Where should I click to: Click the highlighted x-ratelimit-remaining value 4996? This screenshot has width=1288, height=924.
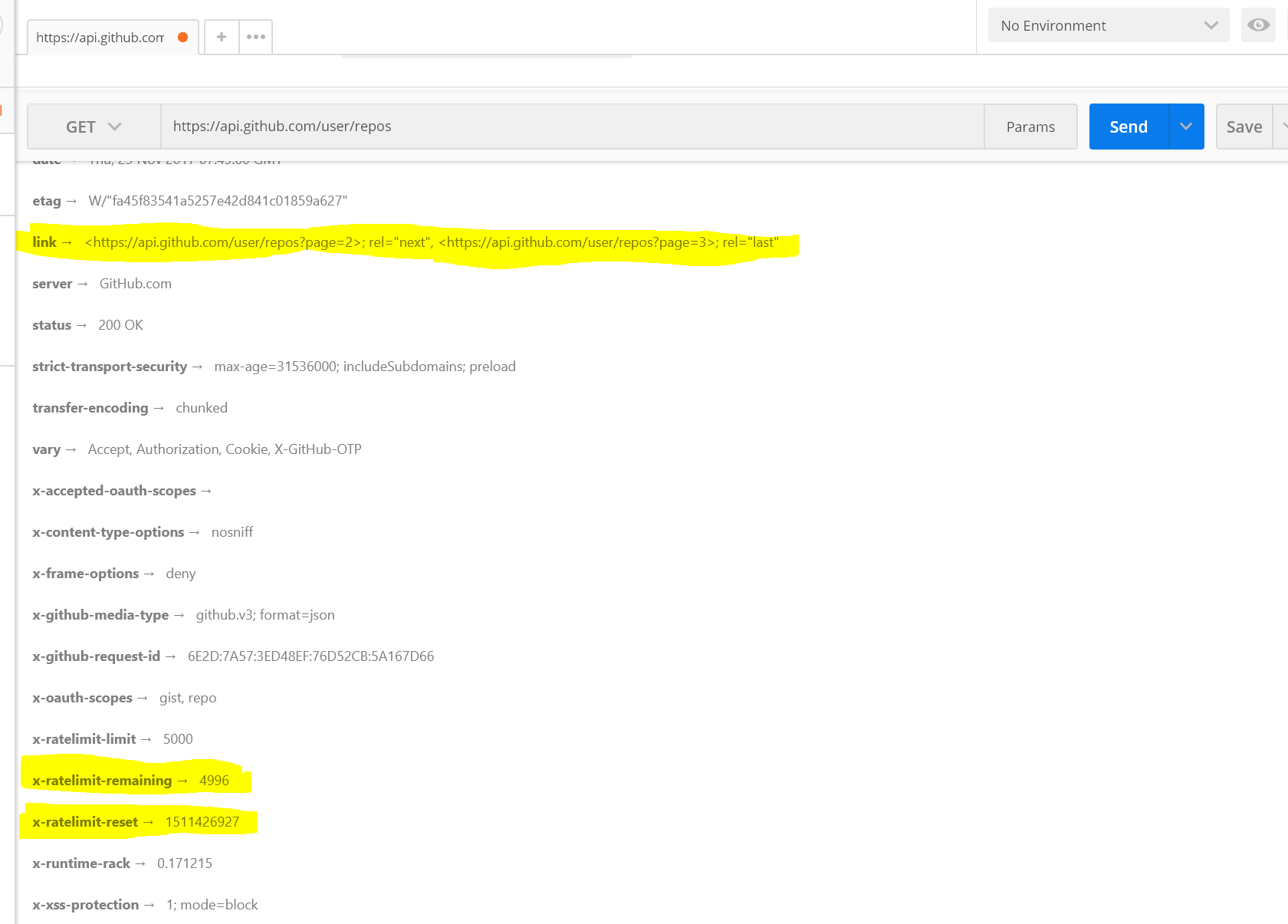coord(213,780)
